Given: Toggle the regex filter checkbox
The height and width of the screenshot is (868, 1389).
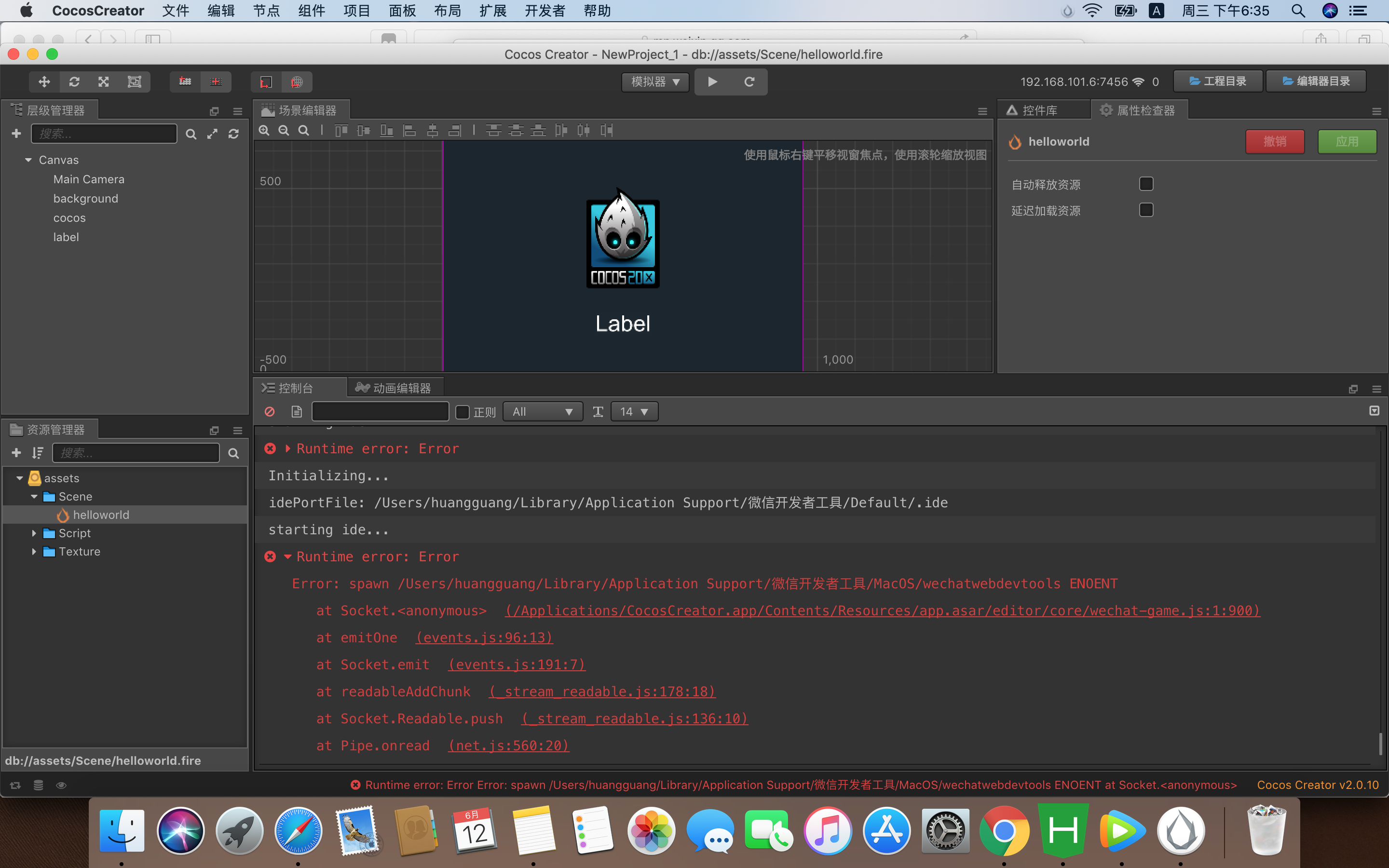Looking at the screenshot, I should [462, 412].
